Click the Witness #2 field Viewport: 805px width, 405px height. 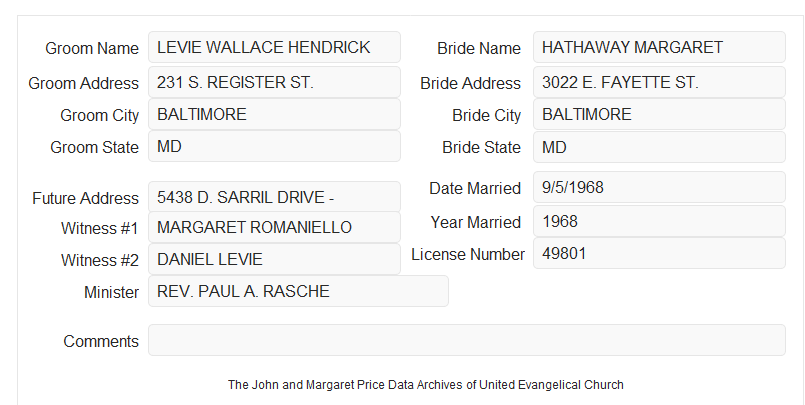pyautogui.click(x=274, y=259)
